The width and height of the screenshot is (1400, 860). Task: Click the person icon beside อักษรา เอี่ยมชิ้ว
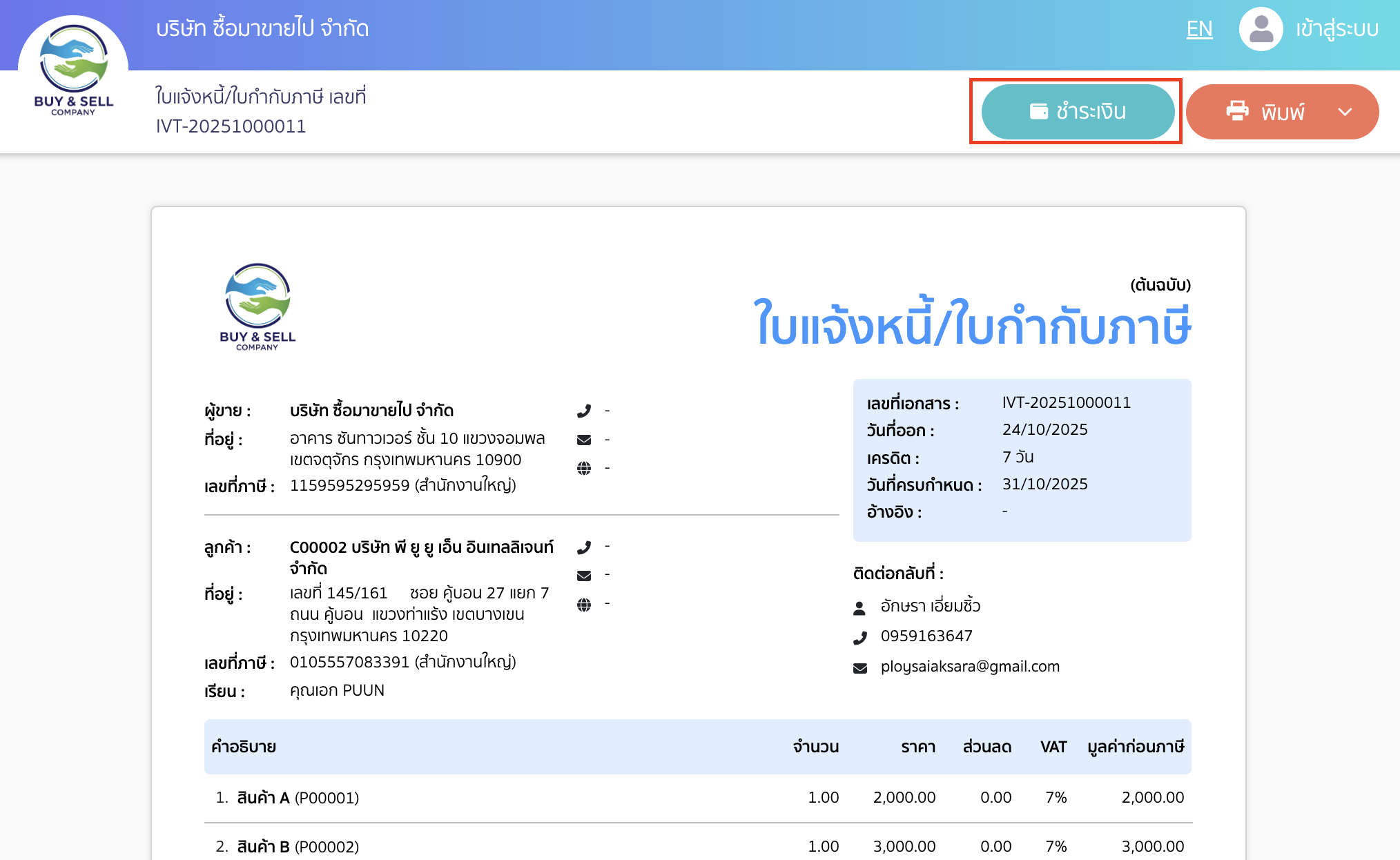(x=859, y=607)
